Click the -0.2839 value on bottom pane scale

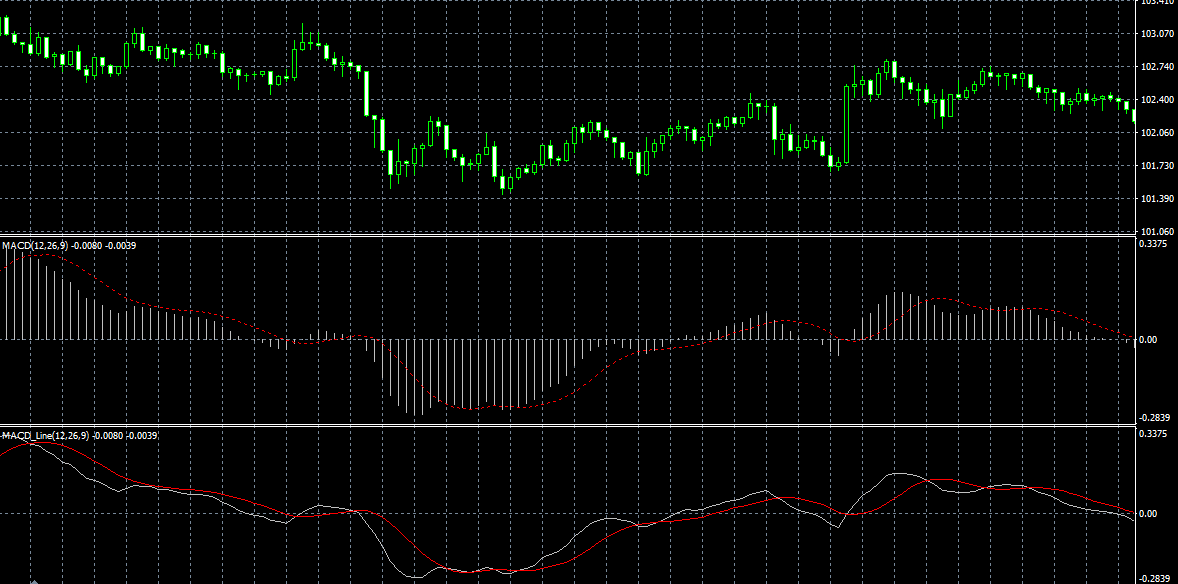point(1155,578)
